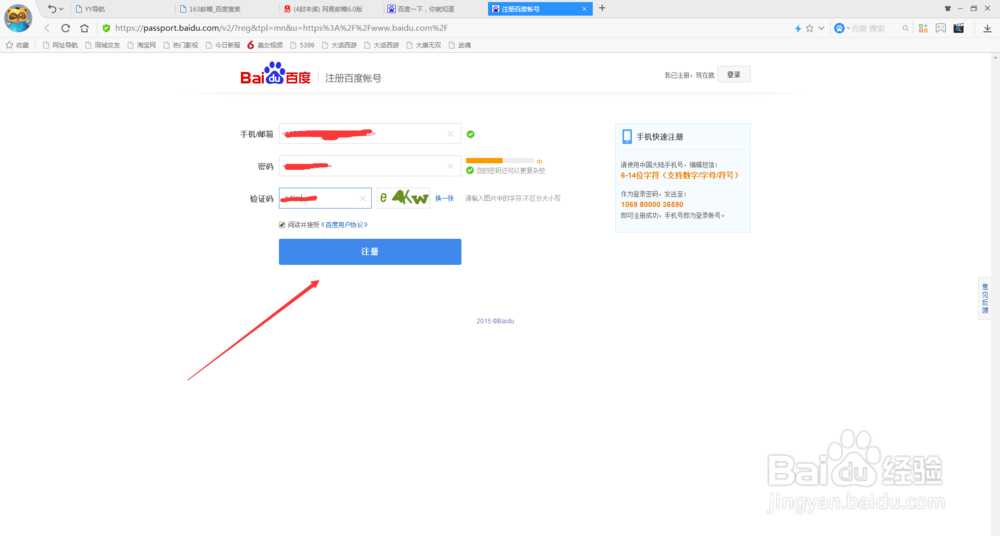Reload the page with refresh icon
The height and width of the screenshot is (536, 1000).
coord(65,28)
